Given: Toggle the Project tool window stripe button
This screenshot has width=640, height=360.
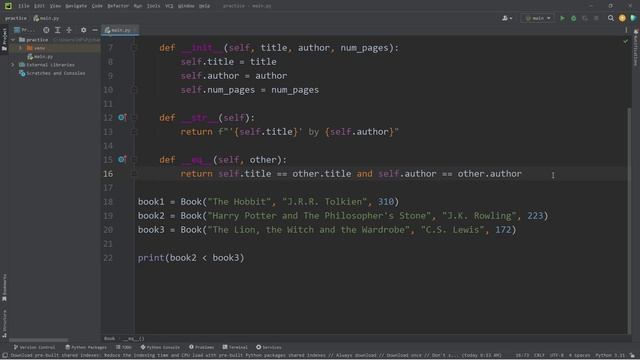Looking at the screenshot, I should pos(4,40).
